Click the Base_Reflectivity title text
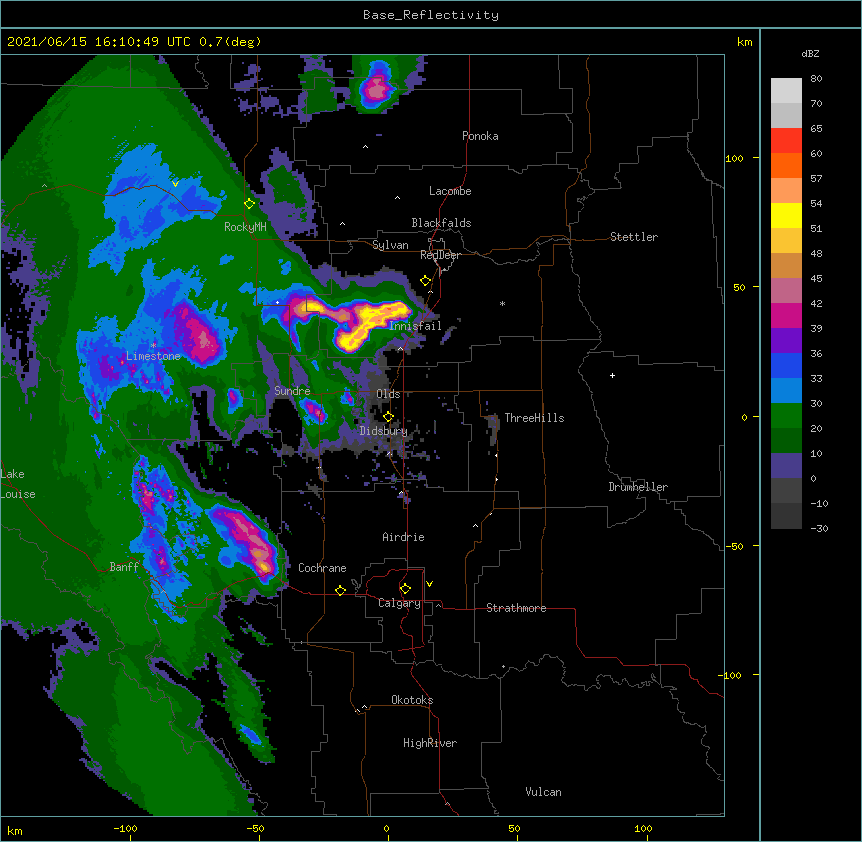 (430, 15)
